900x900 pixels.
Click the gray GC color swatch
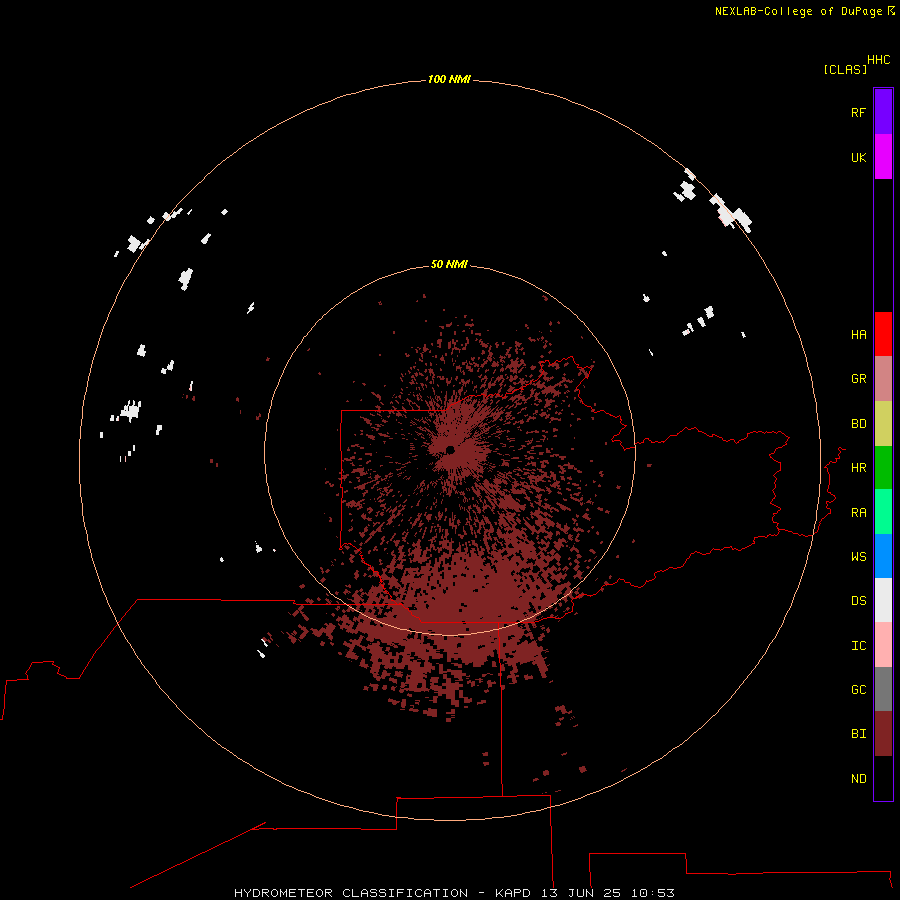(x=883, y=689)
